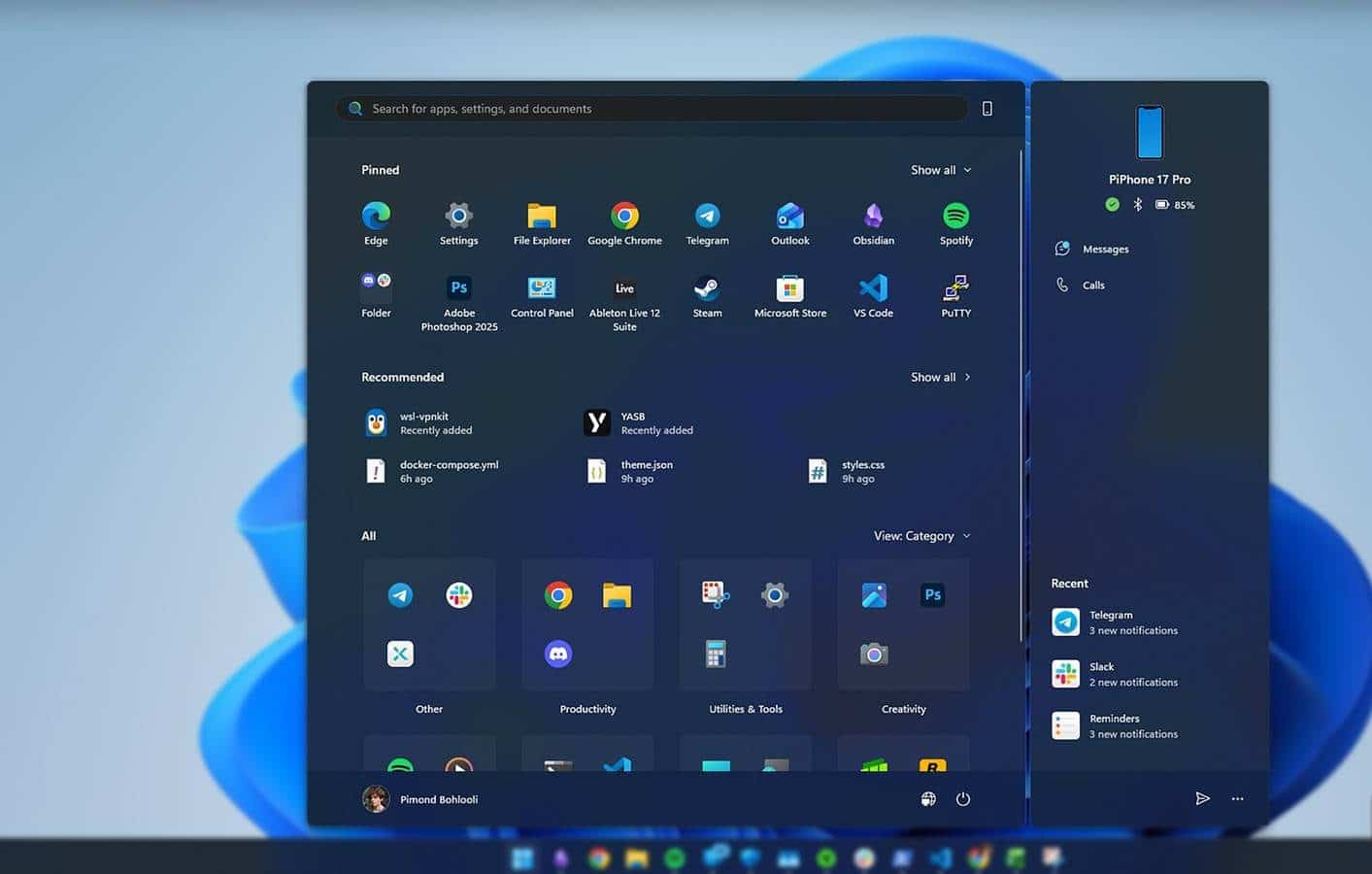This screenshot has height=874, width=1372.
Task: Show all Recommended items
Action: 941,377
